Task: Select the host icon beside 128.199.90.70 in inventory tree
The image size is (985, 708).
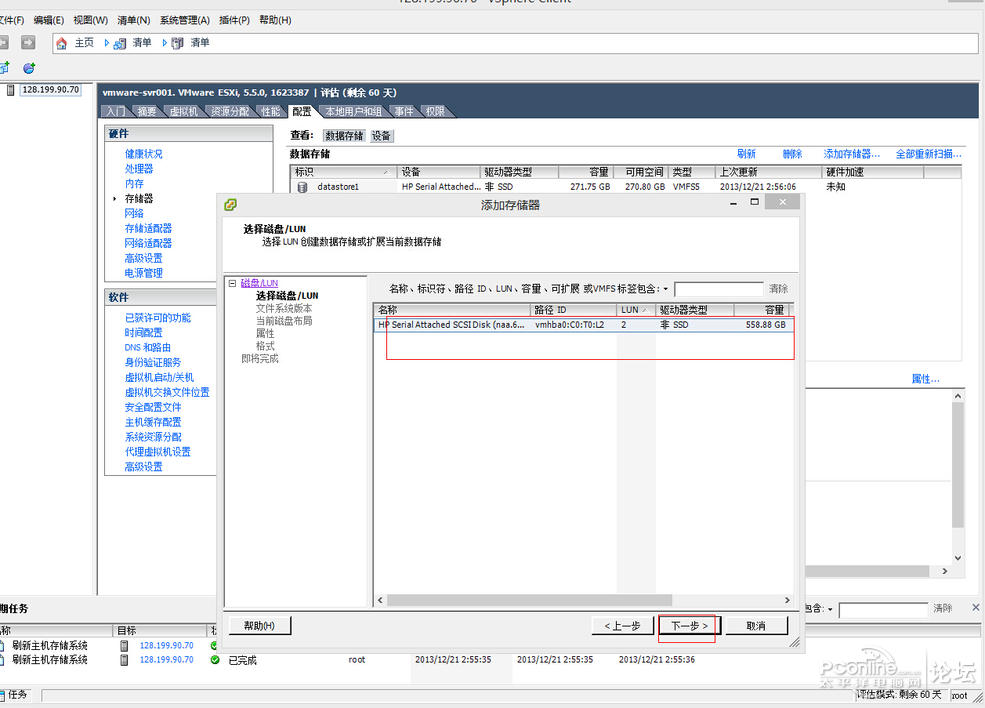Action: [10, 90]
